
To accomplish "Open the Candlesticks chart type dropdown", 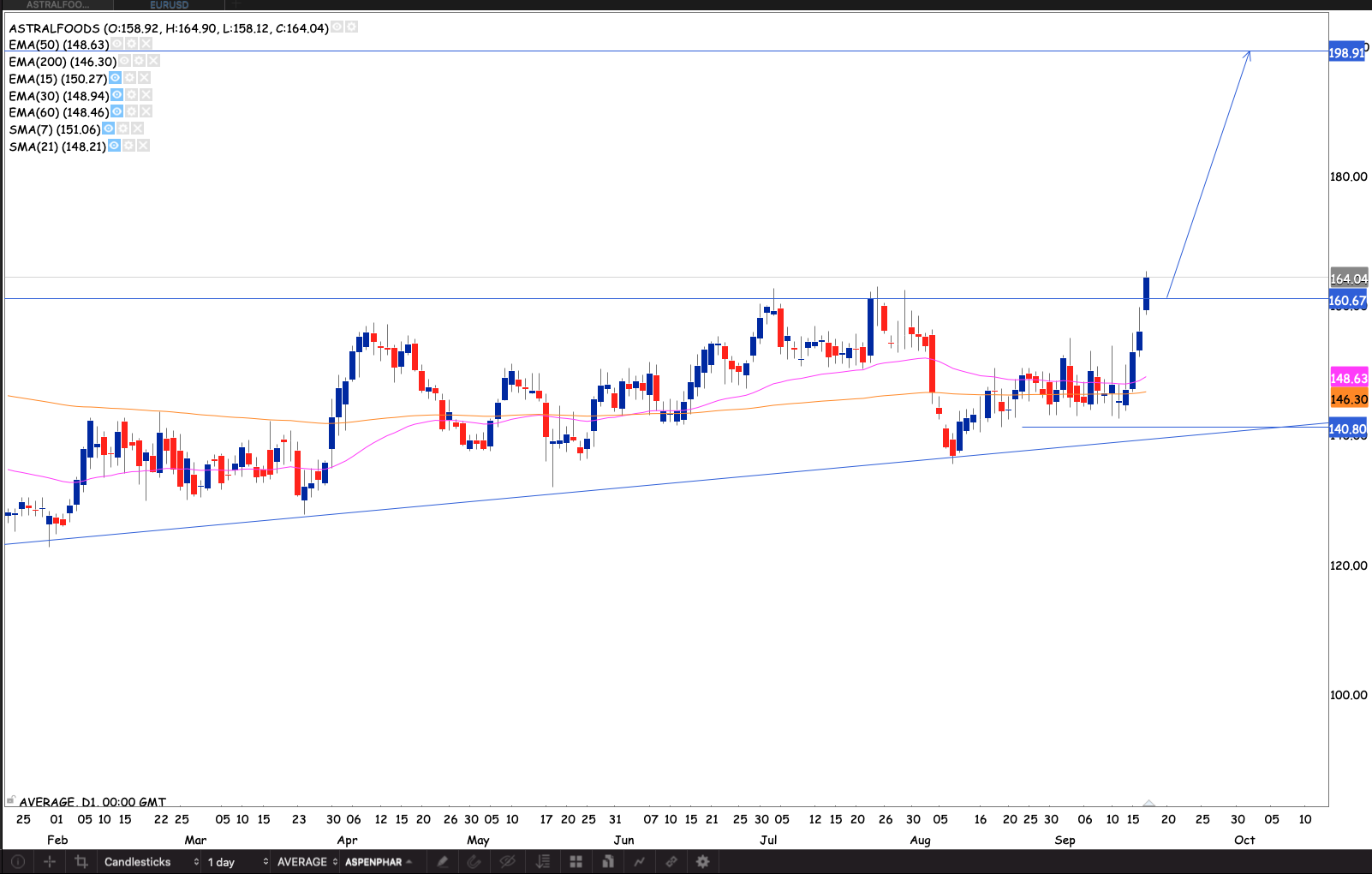I will pyautogui.click(x=151, y=862).
